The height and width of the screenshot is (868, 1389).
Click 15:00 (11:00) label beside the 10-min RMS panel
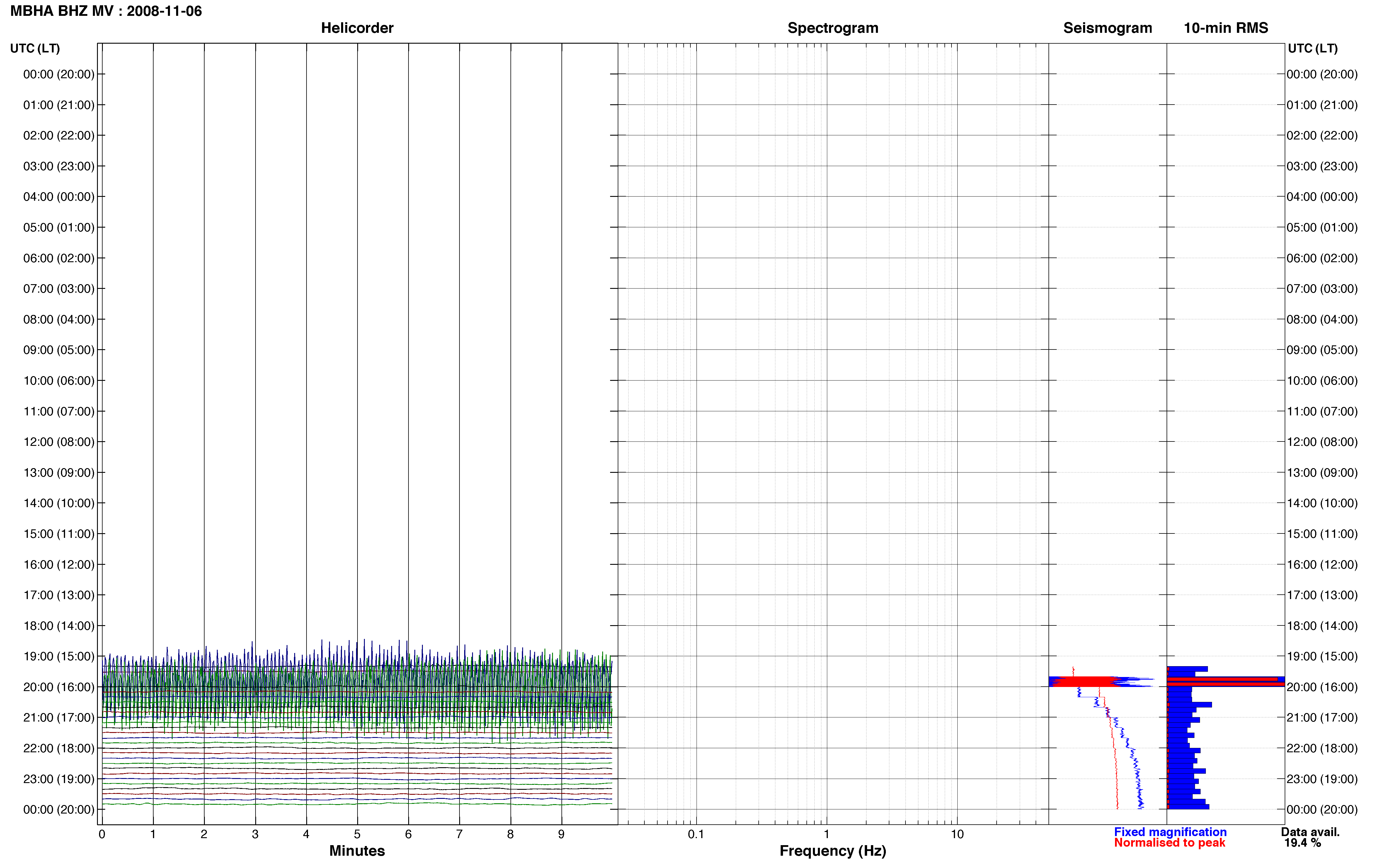(x=1322, y=534)
